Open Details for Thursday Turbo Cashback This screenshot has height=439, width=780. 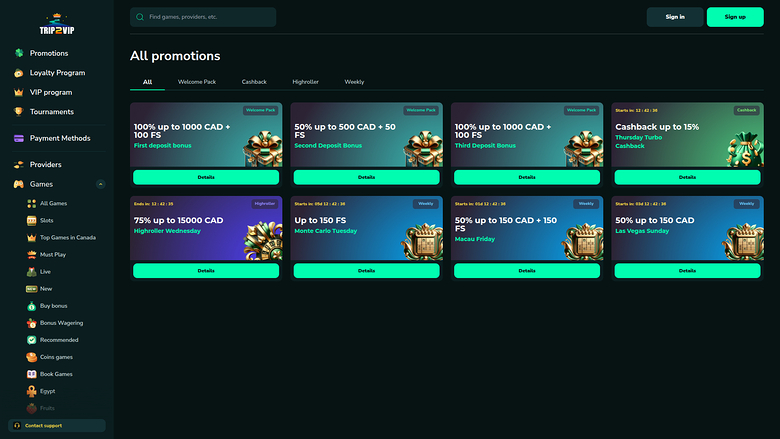[687, 177]
